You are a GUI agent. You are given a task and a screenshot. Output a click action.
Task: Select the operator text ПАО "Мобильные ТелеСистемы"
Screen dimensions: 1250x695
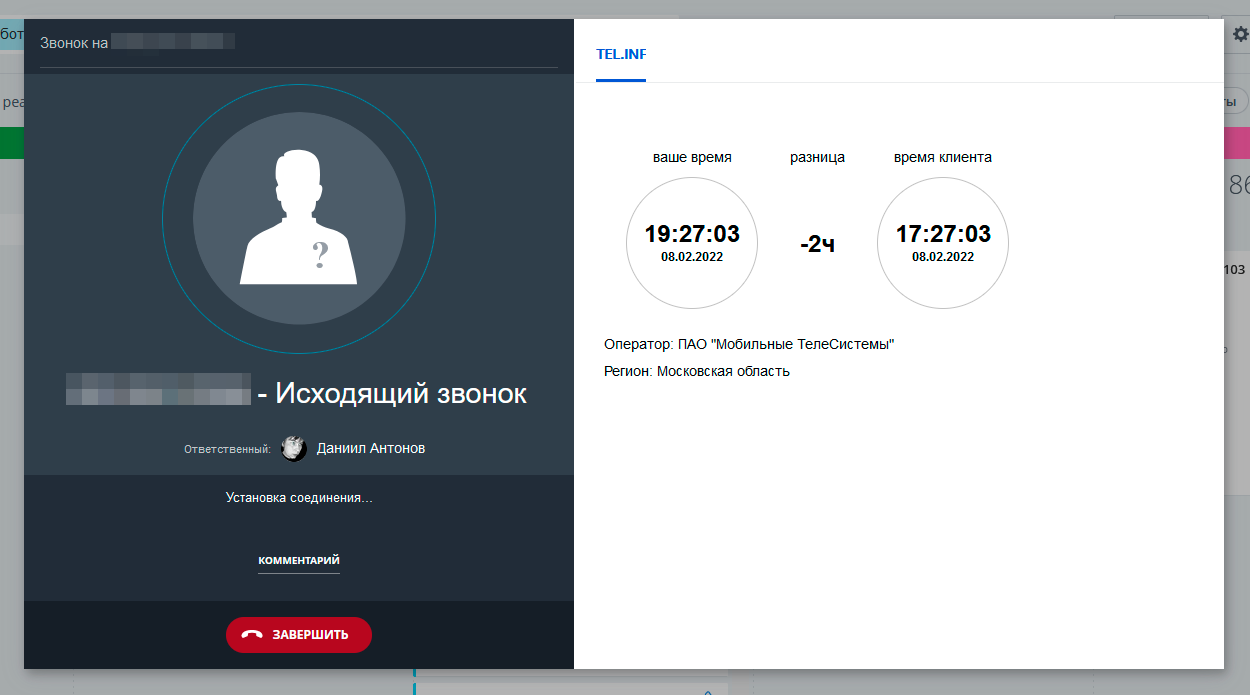coord(786,344)
